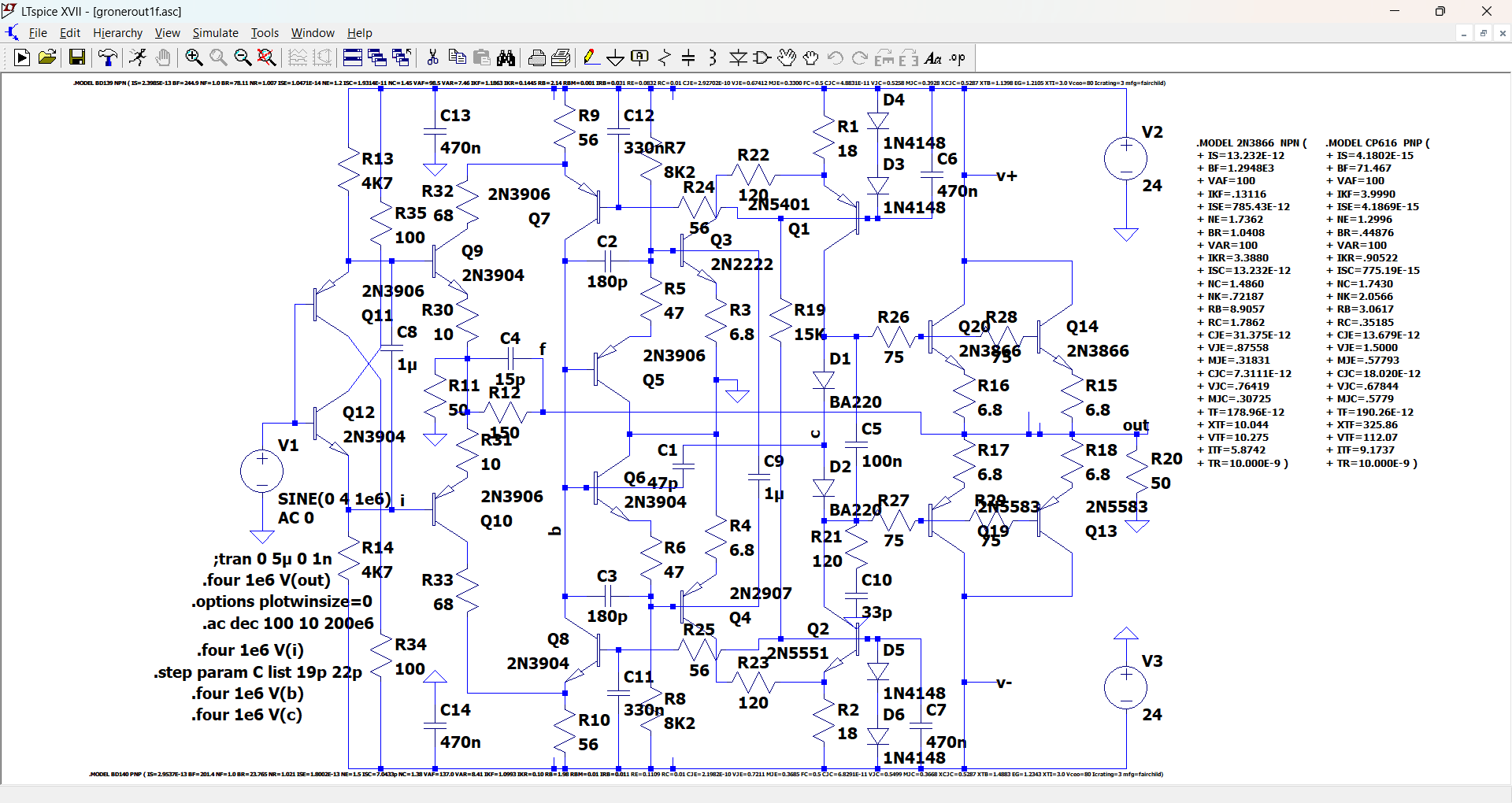Select the Copy tool
Screen dimensions: 1512x803
pos(457,57)
